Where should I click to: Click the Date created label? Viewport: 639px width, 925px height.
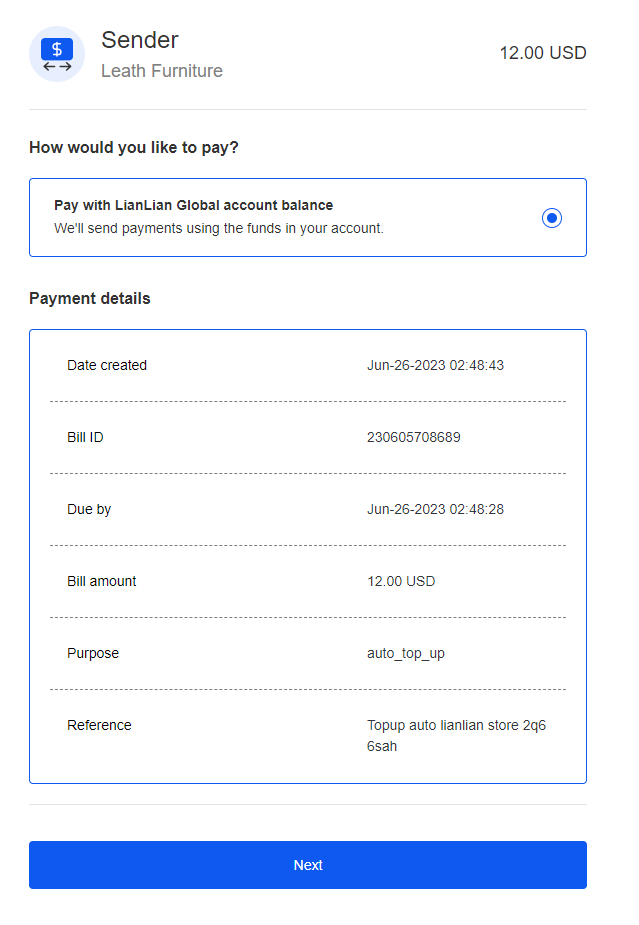tap(107, 365)
